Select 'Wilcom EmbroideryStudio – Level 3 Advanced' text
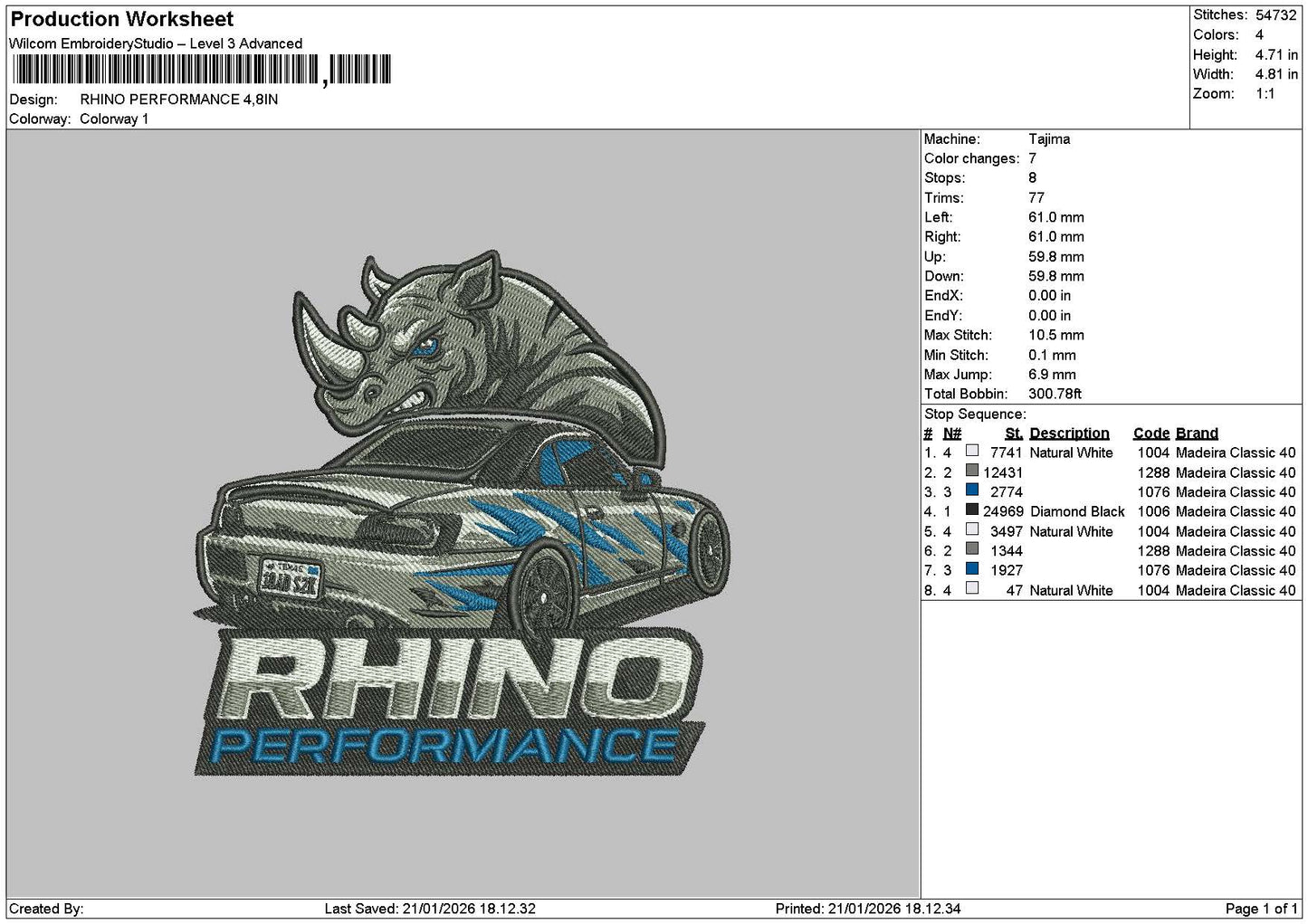 pos(156,43)
